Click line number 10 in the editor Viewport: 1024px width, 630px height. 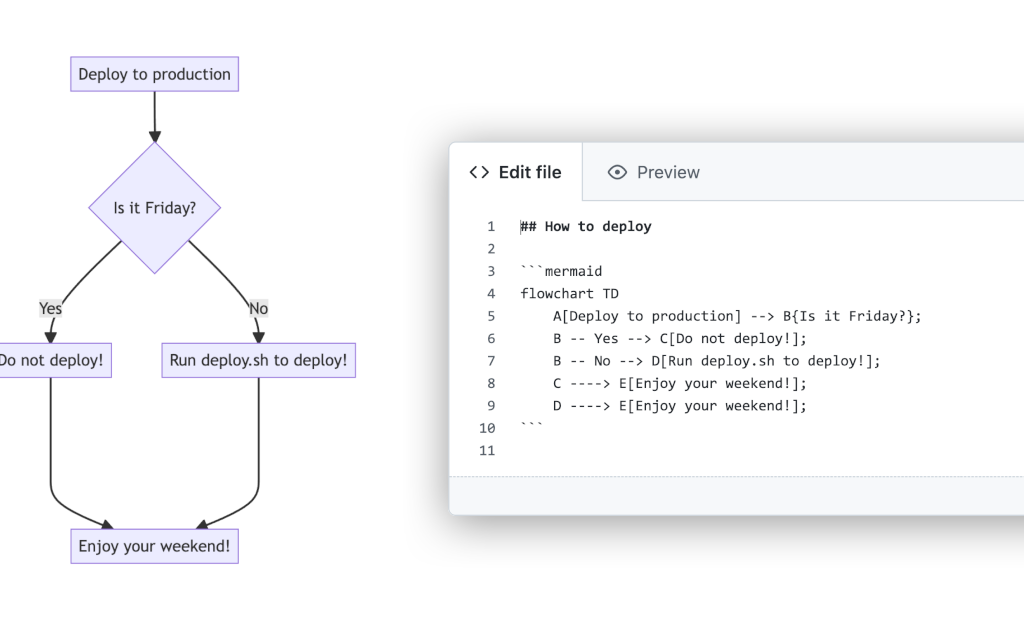point(487,427)
